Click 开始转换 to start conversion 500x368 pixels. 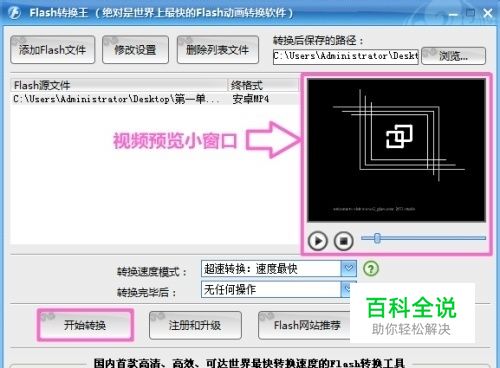pos(85,325)
